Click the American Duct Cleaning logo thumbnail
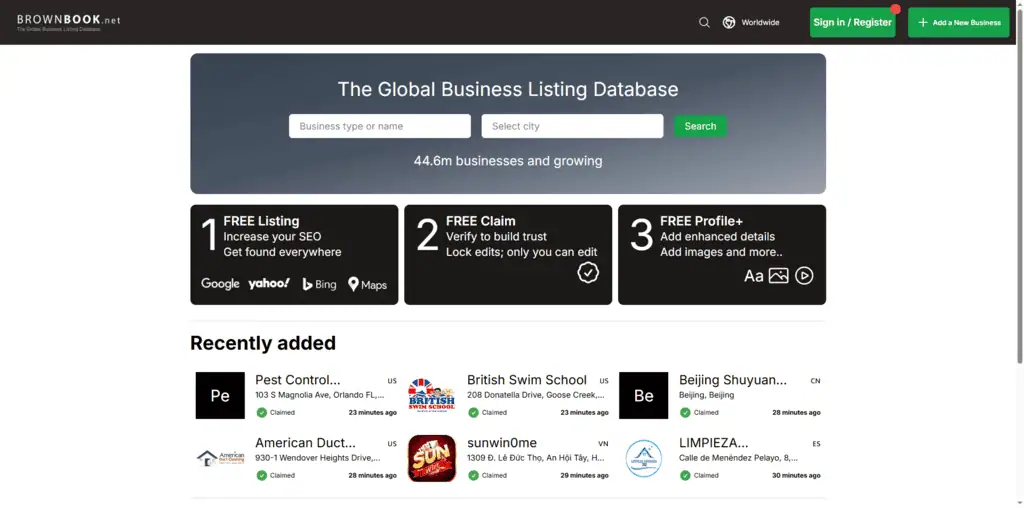1024x508 pixels. tap(220, 458)
